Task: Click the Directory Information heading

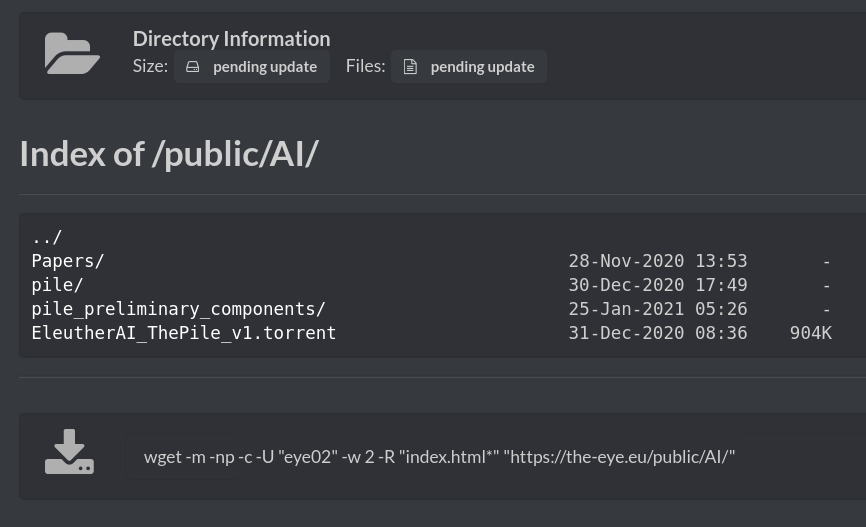Action: (x=231, y=39)
